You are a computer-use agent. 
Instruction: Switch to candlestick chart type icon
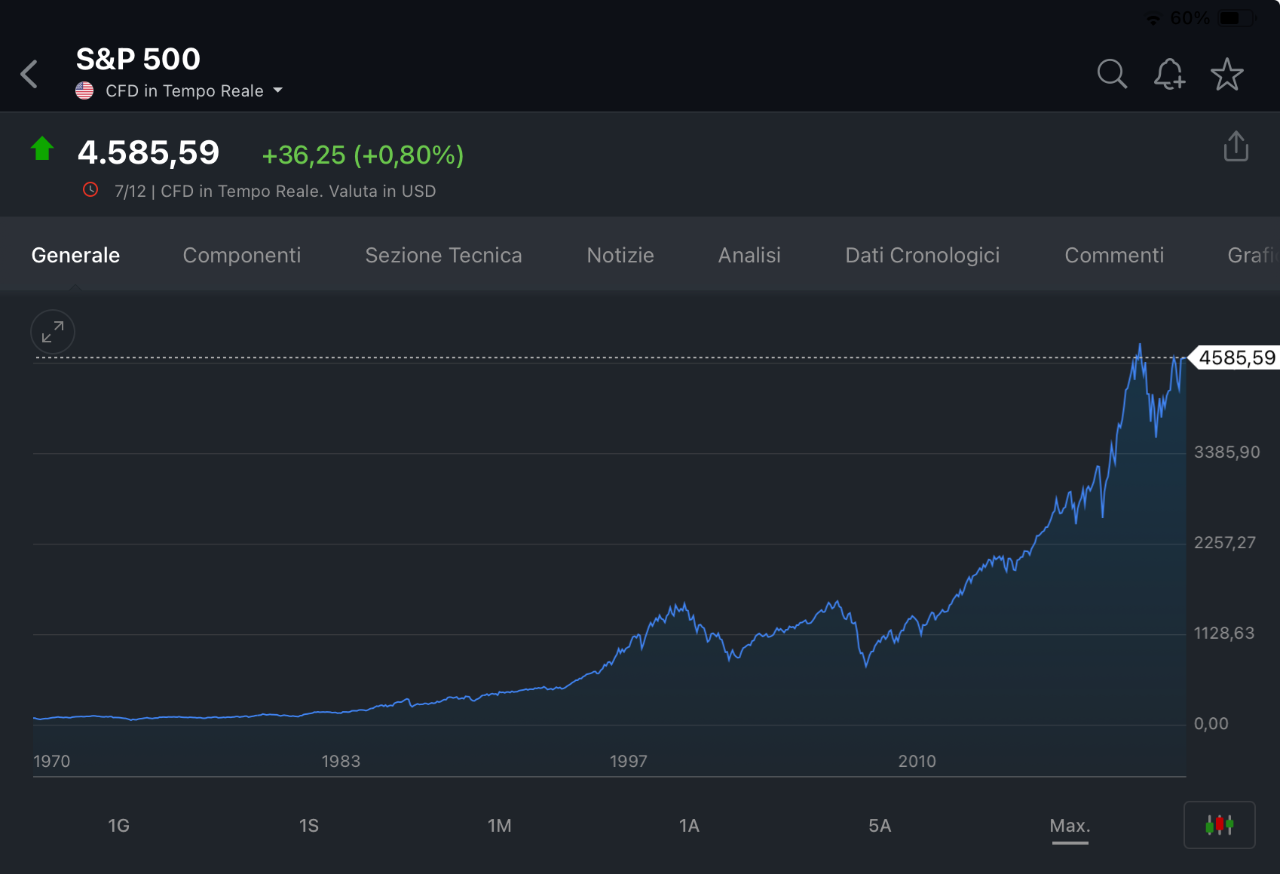1219,825
